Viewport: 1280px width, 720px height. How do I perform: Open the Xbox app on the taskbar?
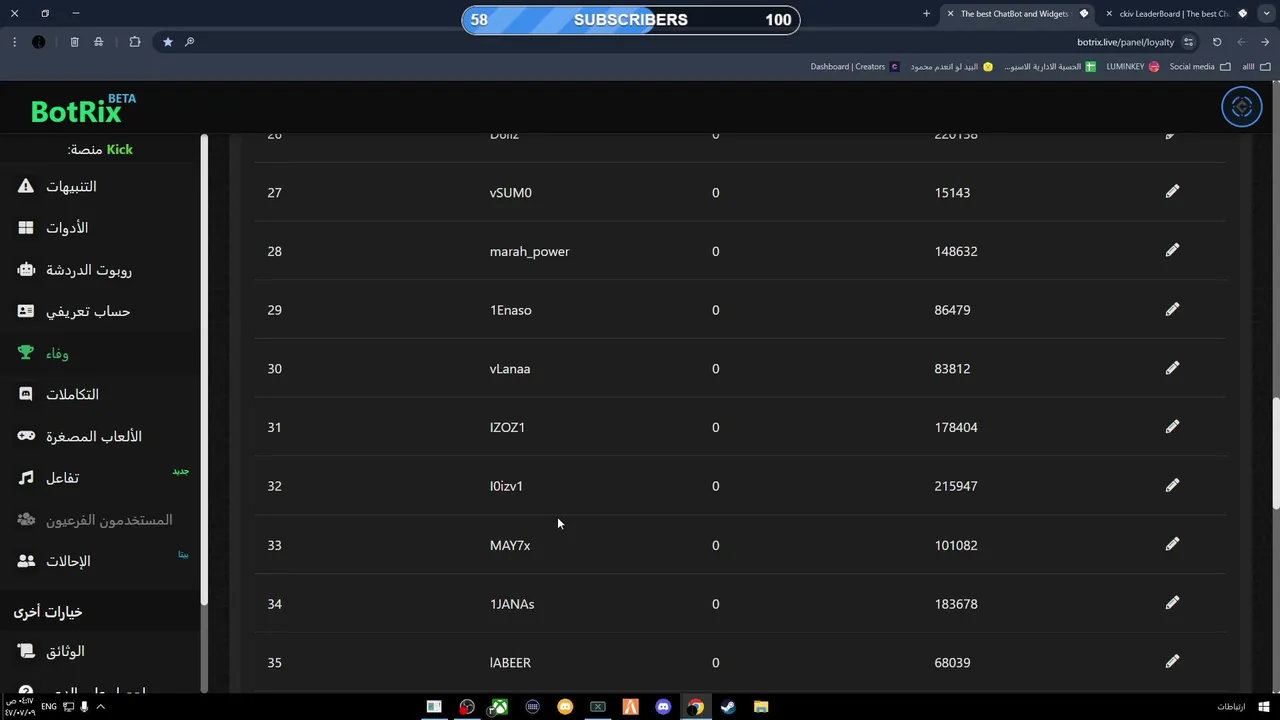click(499, 707)
